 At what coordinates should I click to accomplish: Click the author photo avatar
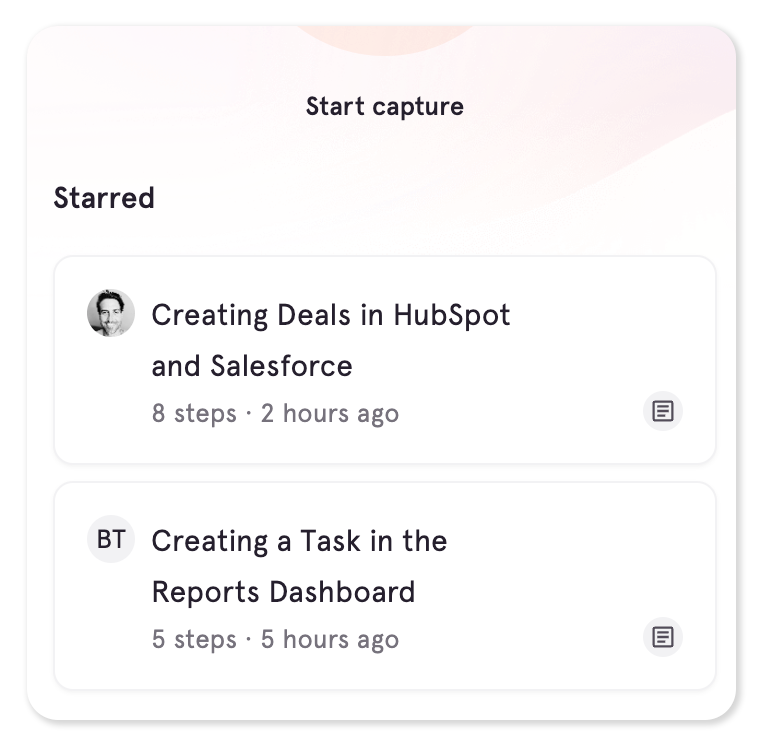(110, 314)
